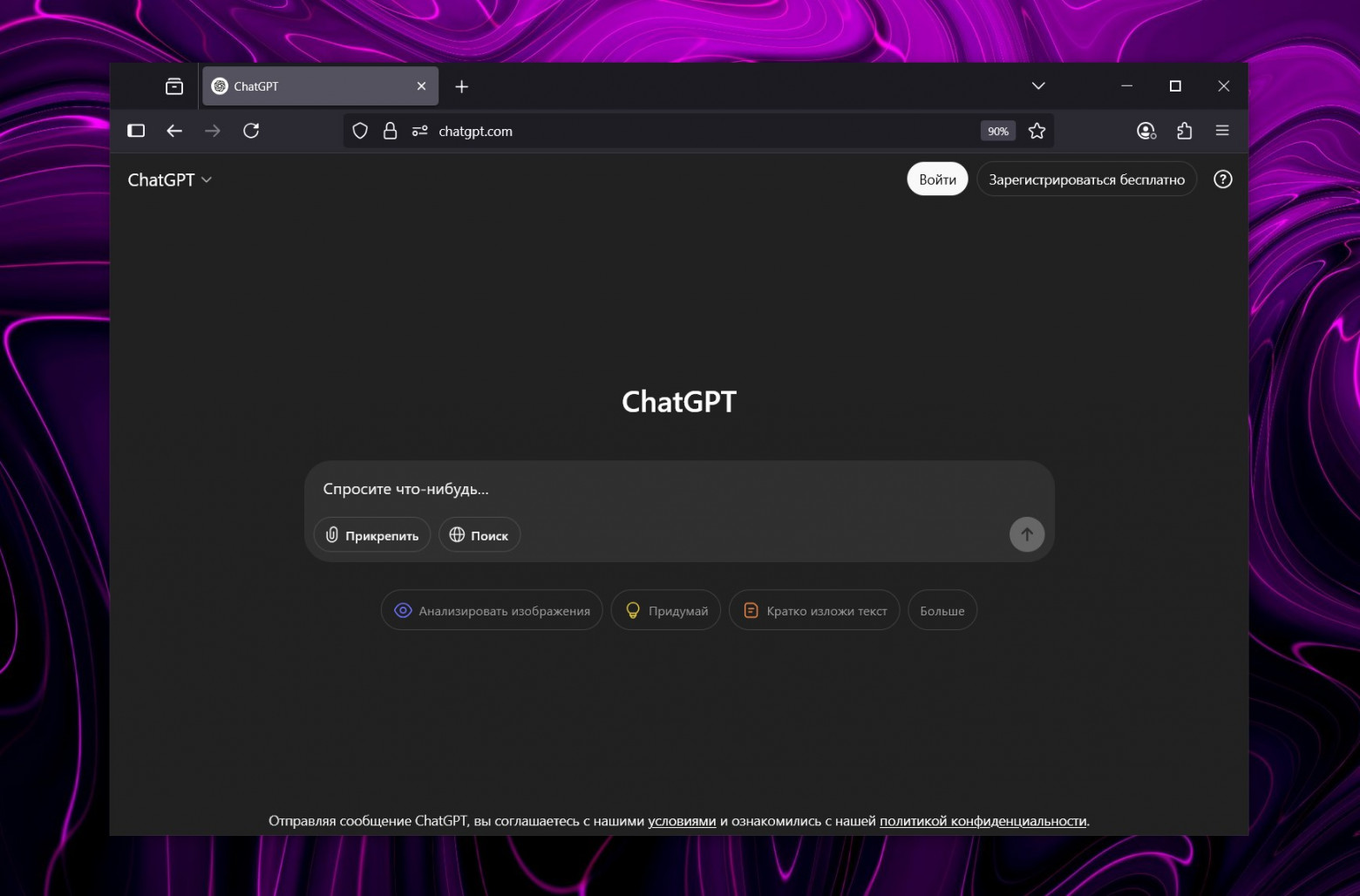The height and width of the screenshot is (896, 1360).
Task: Expand the ChatGPT model dropdown
Action: [170, 180]
